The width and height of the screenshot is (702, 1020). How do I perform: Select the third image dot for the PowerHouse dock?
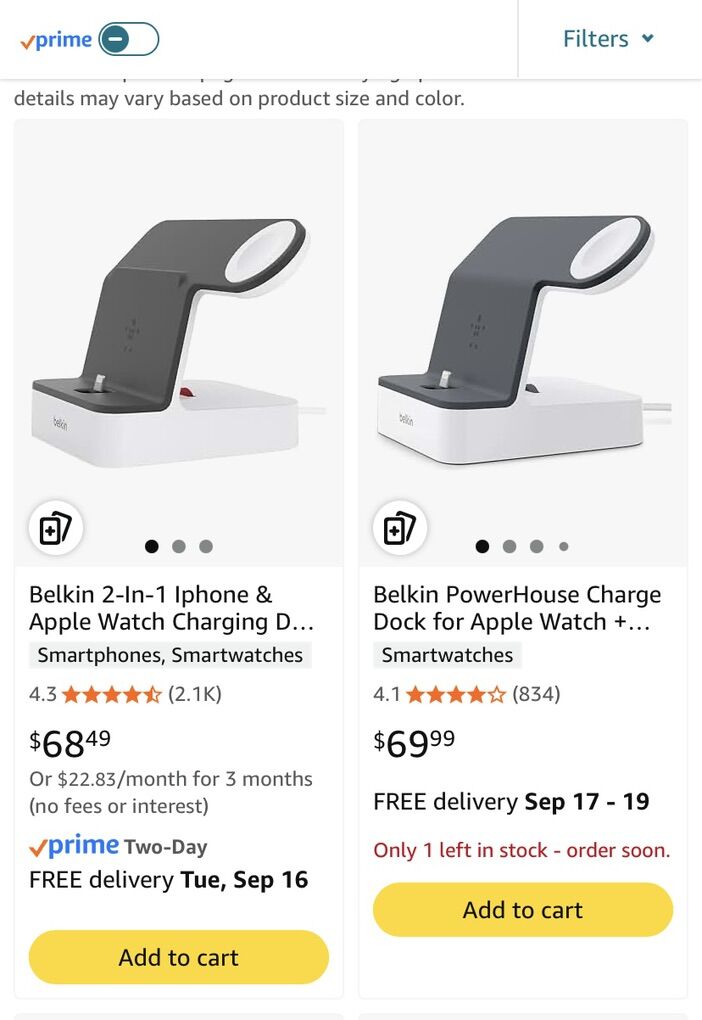(536, 546)
